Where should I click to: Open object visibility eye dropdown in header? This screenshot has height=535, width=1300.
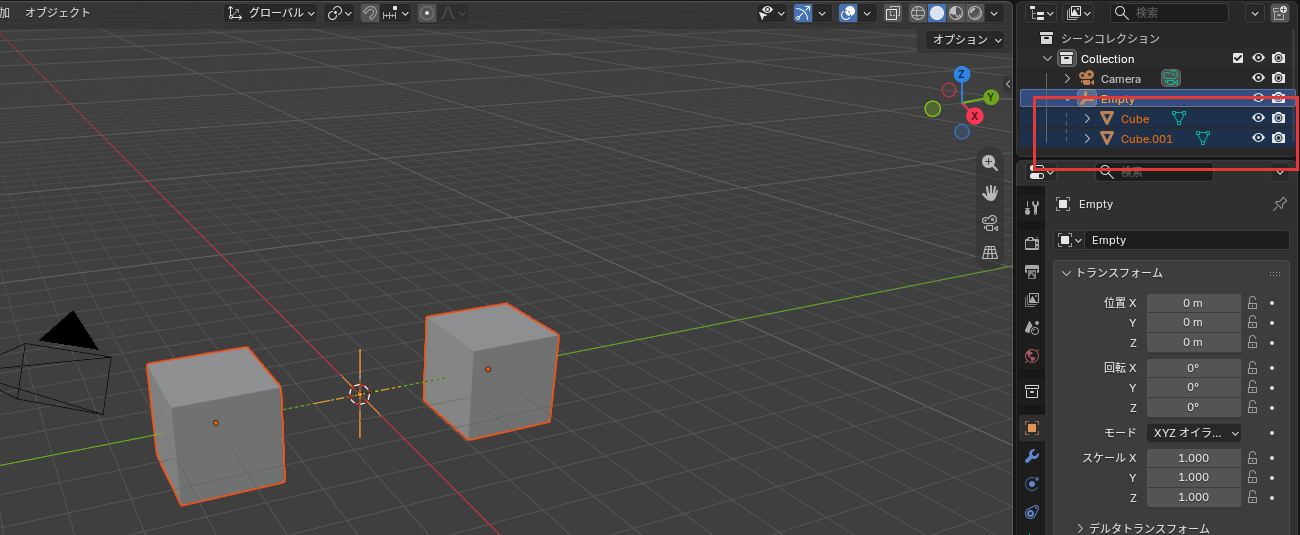pyautogui.click(x=772, y=13)
